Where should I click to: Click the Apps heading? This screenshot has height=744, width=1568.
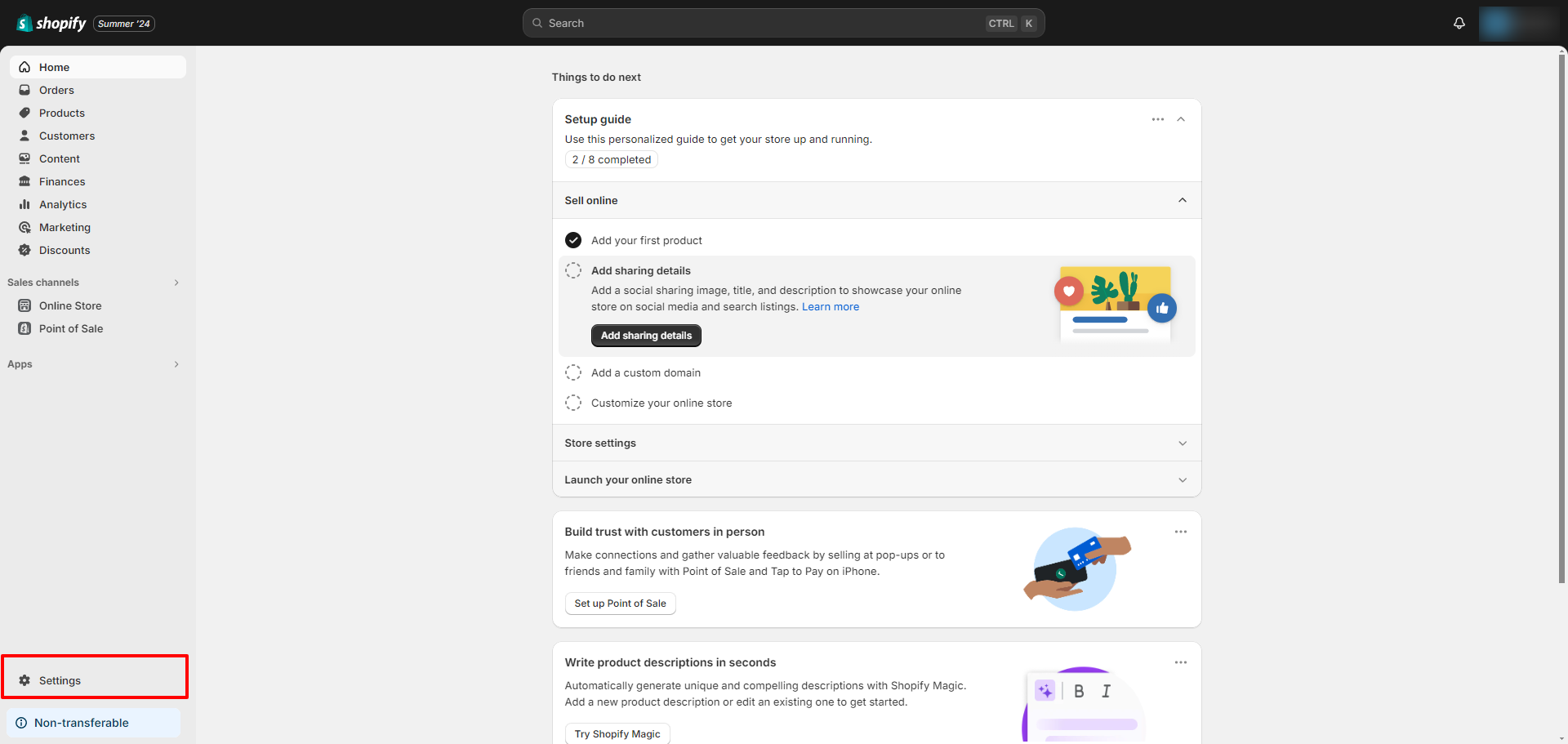(20, 364)
